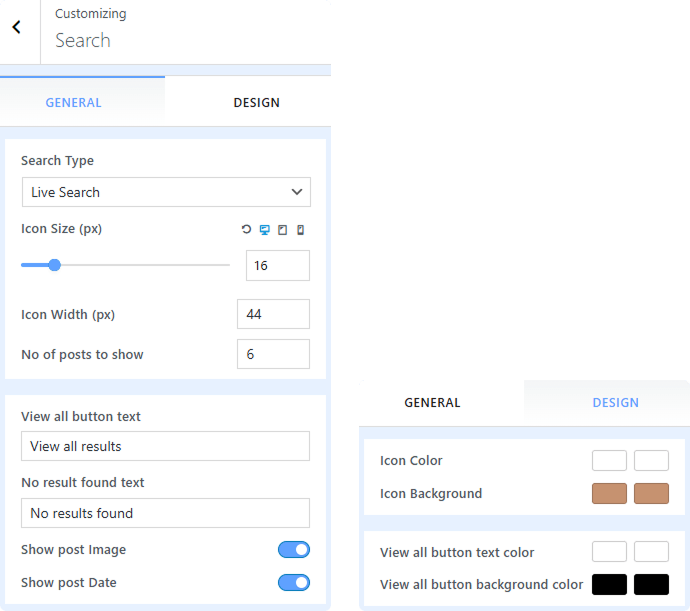690x611 pixels.
Task: Click the View all button text field
Action: pos(165,446)
